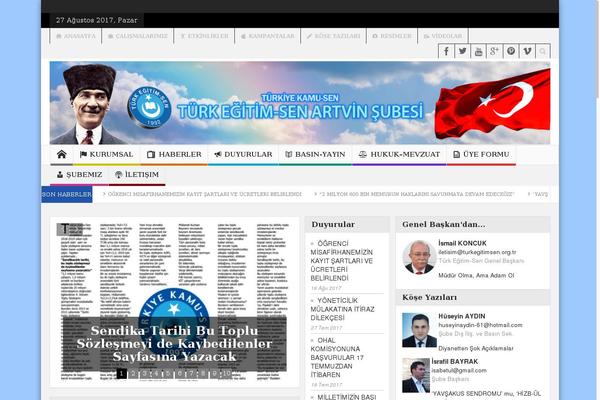Go to the home icon in main menu
This screenshot has width=600, height=400.
tap(62, 154)
